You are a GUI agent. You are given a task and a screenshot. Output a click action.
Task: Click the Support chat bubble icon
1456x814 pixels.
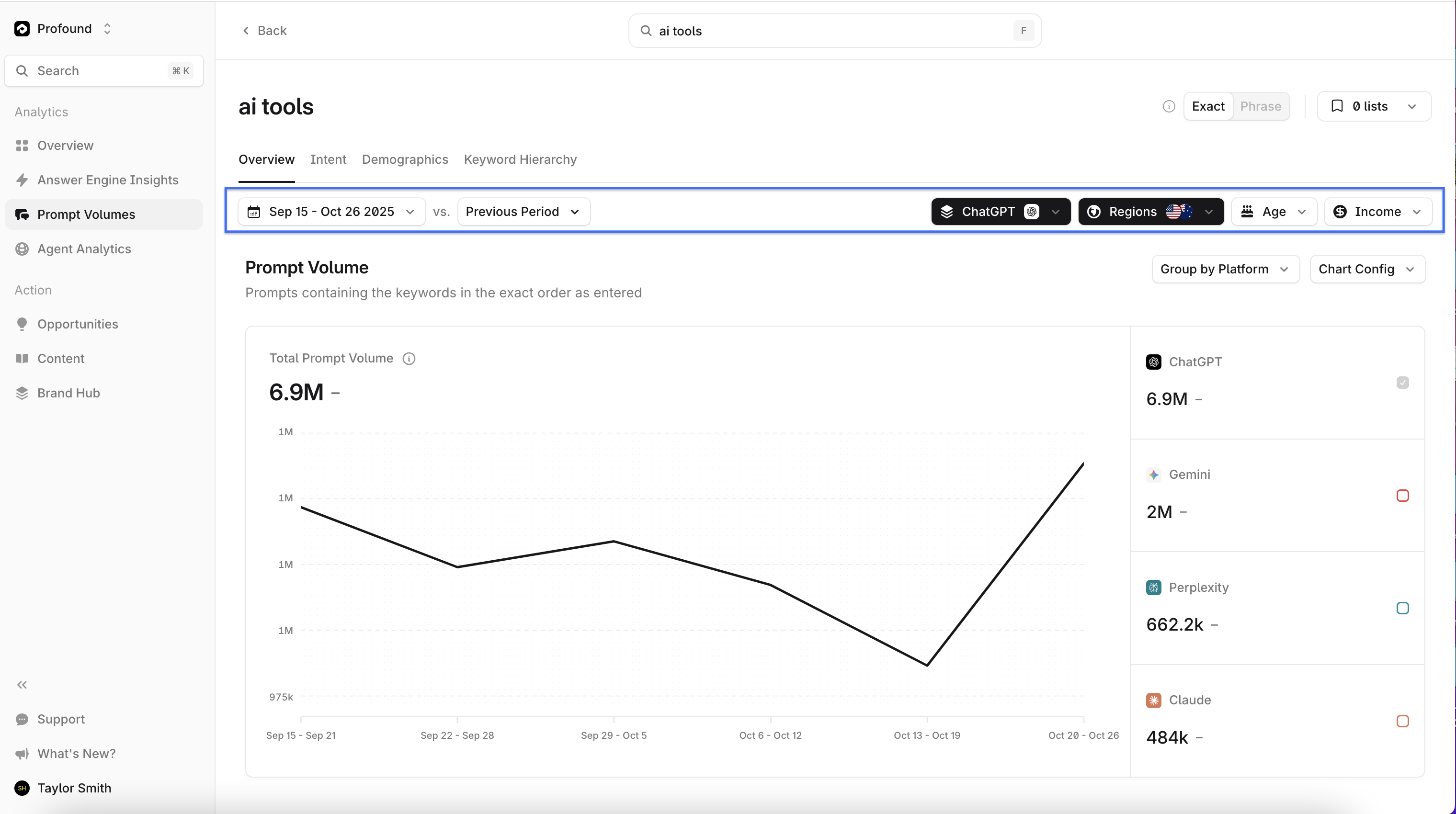pos(22,719)
